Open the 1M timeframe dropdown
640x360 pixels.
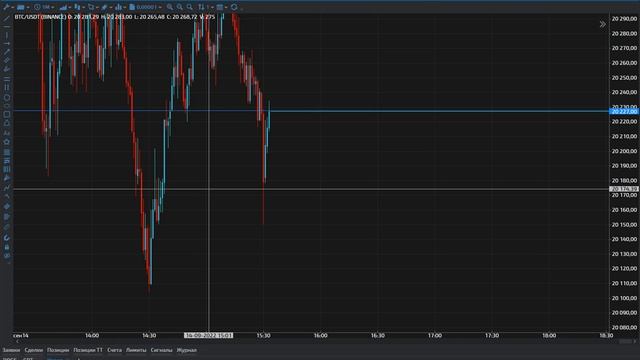pos(44,7)
